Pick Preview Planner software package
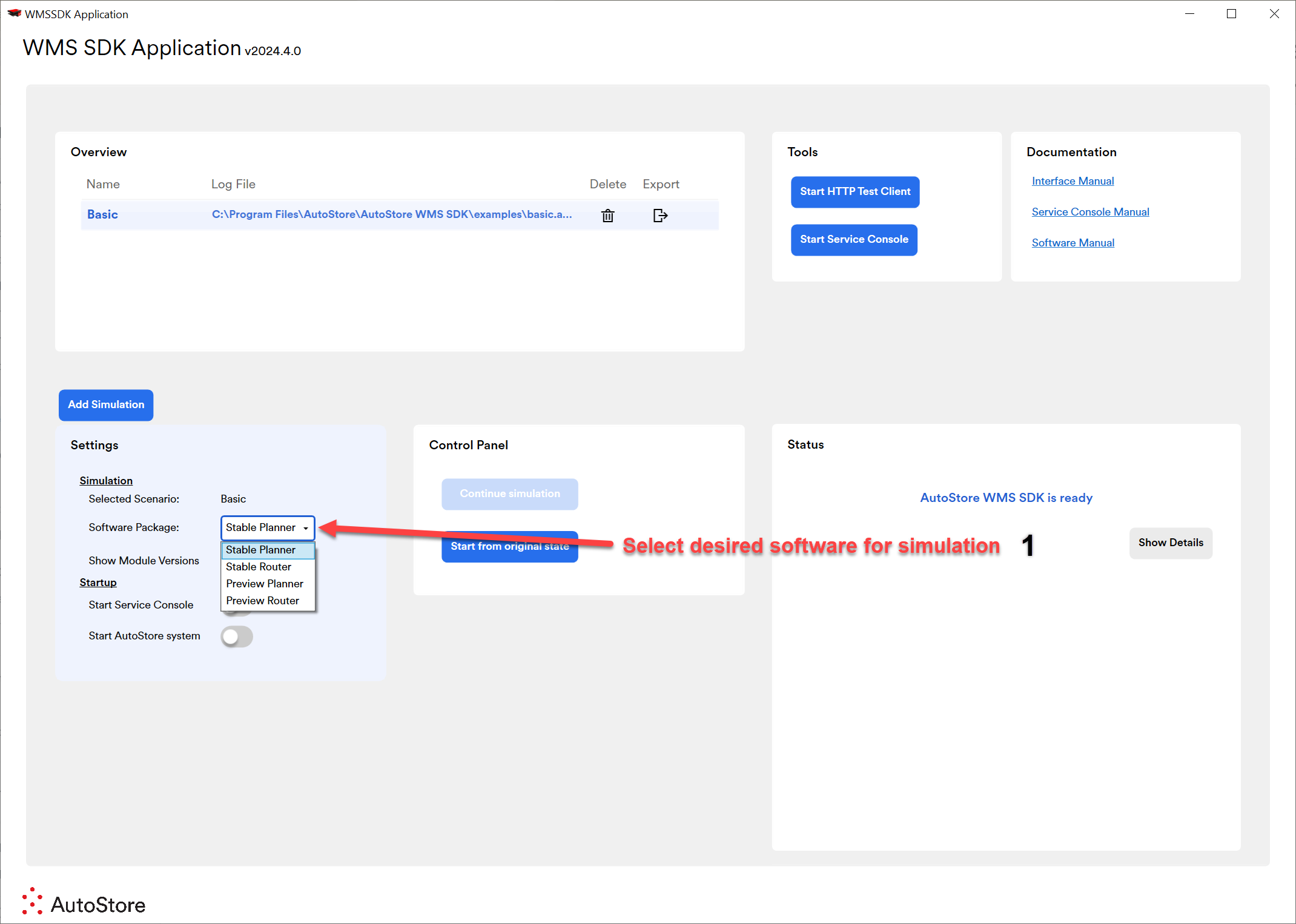Screen dimensions: 1296x924 (268, 584)
